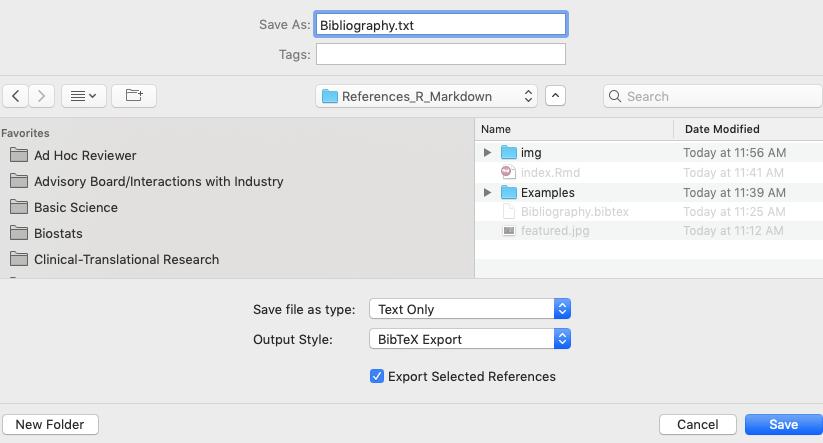Viewport: 823px width, 443px height.
Task: Go forward with the right chevron button
Action: click(x=41, y=96)
